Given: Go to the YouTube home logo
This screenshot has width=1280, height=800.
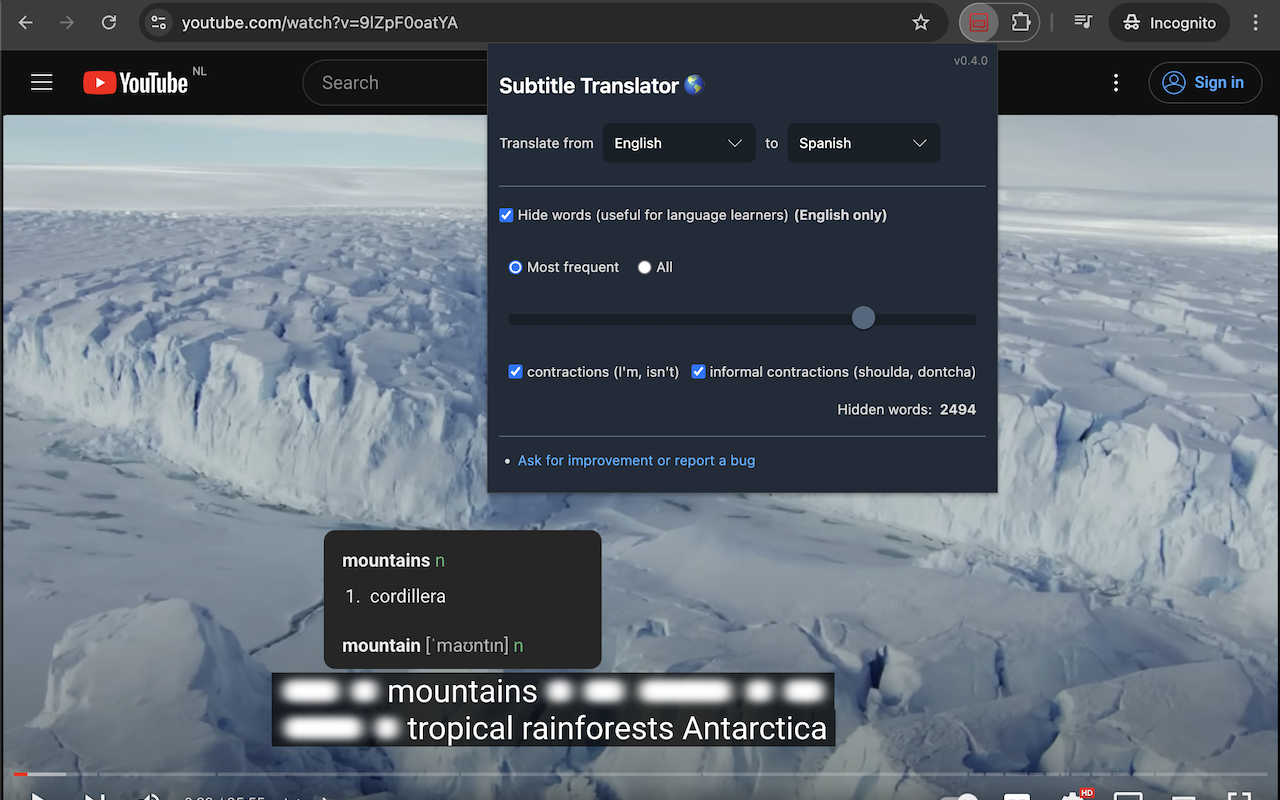Looking at the screenshot, I should click(x=136, y=83).
